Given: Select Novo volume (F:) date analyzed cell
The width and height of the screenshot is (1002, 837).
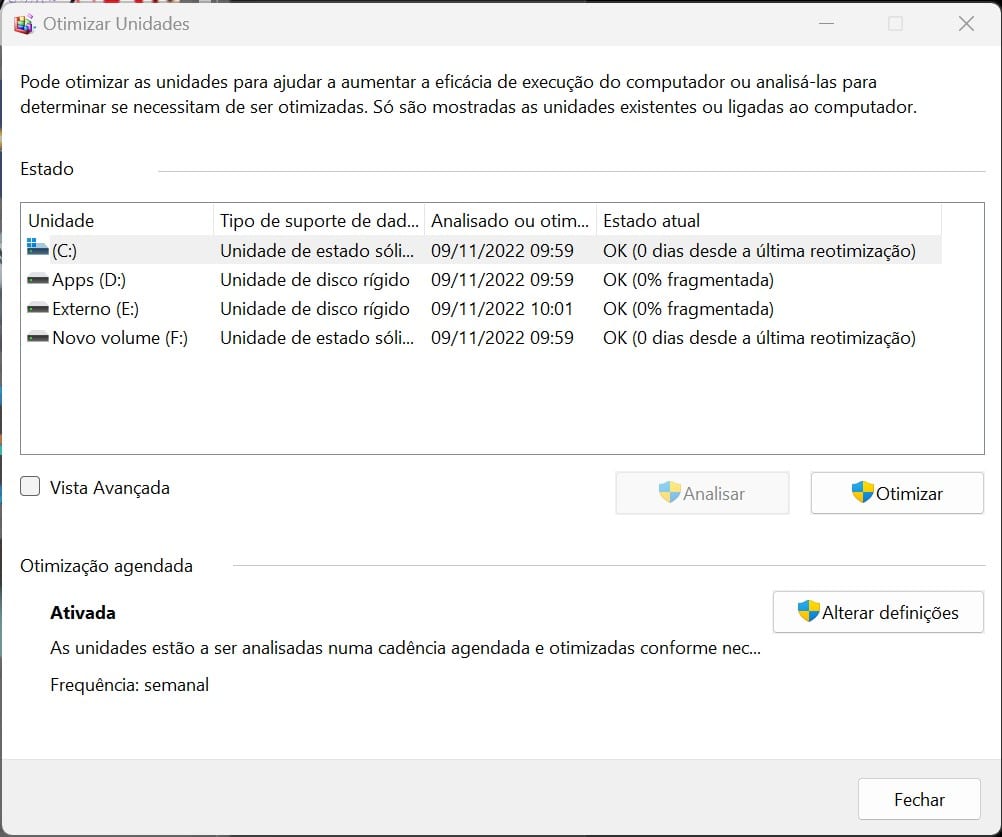Looking at the screenshot, I should point(502,338).
